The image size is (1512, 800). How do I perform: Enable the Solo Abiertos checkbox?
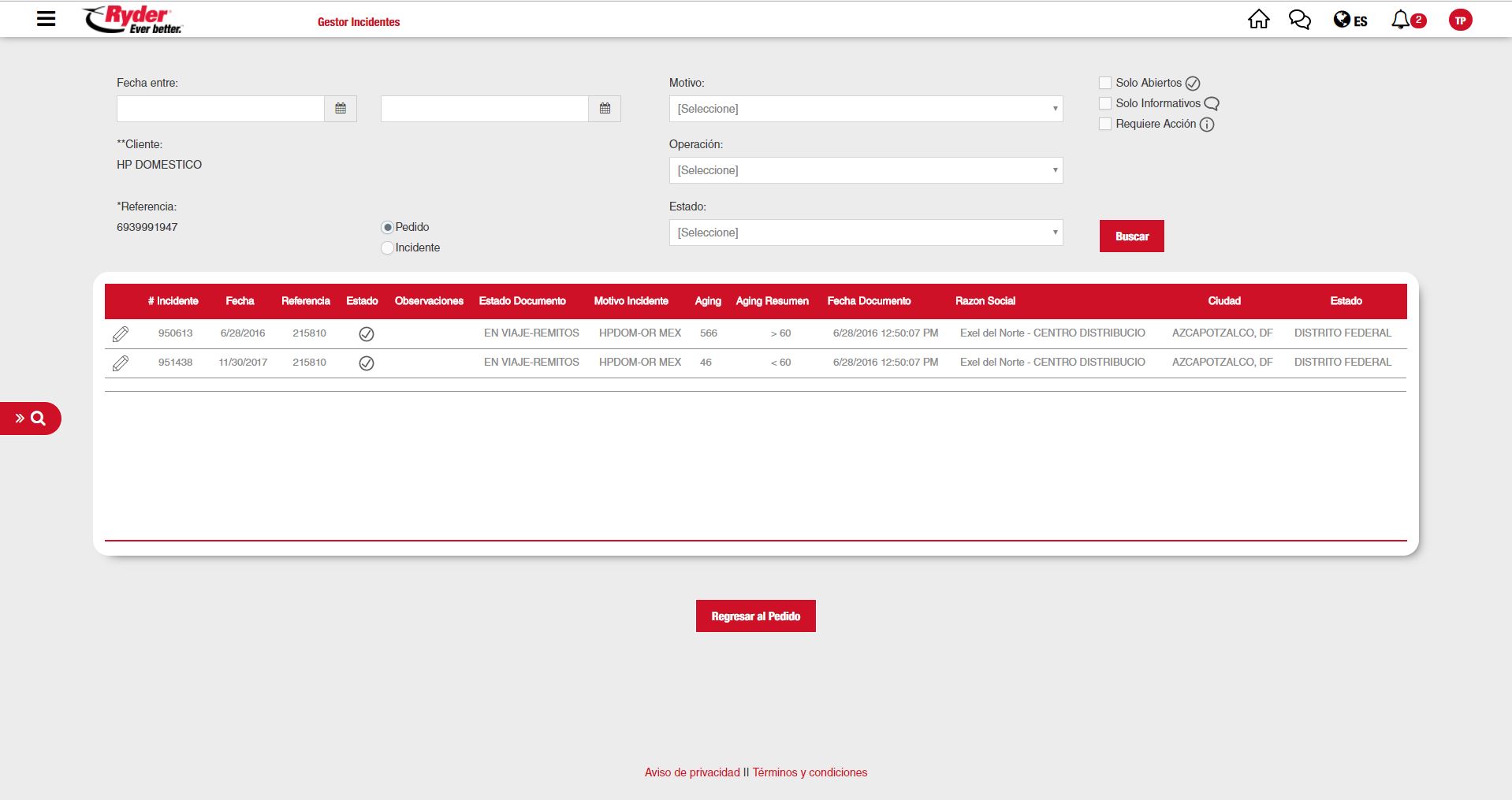[1105, 83]
